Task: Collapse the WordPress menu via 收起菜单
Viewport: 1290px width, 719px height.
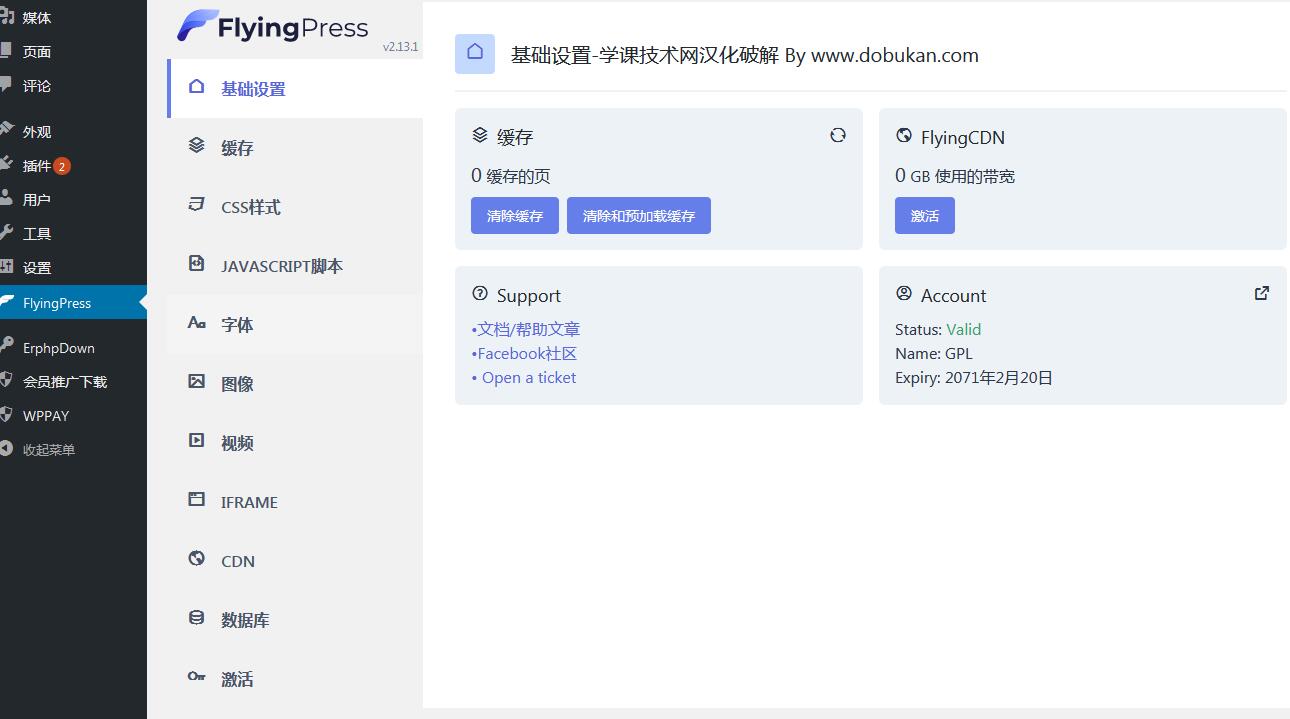Action: coord(48,450)
